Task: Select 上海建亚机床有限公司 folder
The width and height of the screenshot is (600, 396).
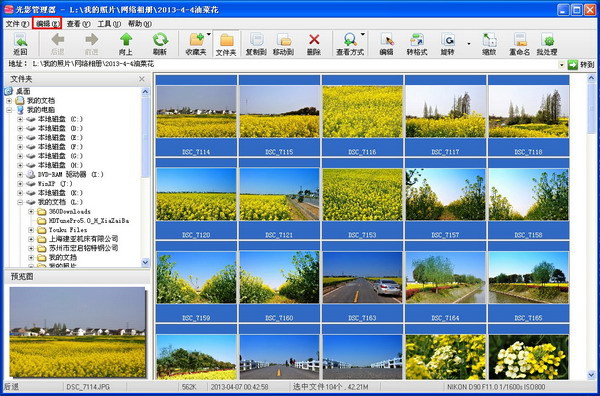Action: pyautogui.click(x=83, y=239)
